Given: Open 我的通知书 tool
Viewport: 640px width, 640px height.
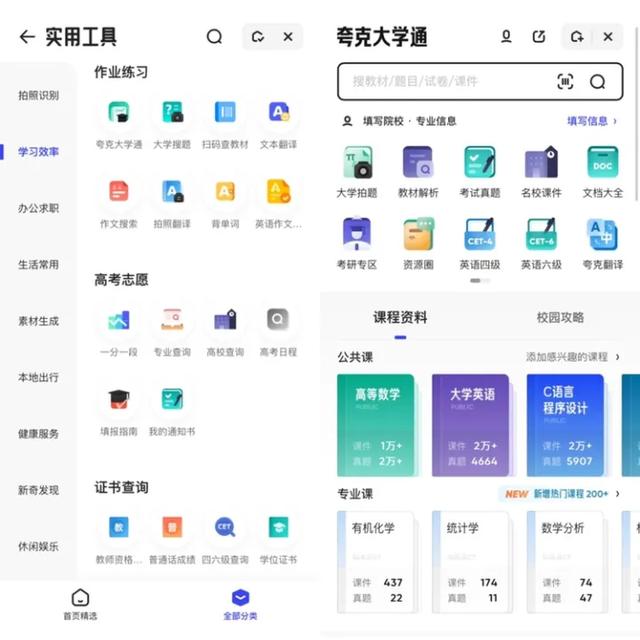Looking at the screenshot, I should tap(172, 399).
